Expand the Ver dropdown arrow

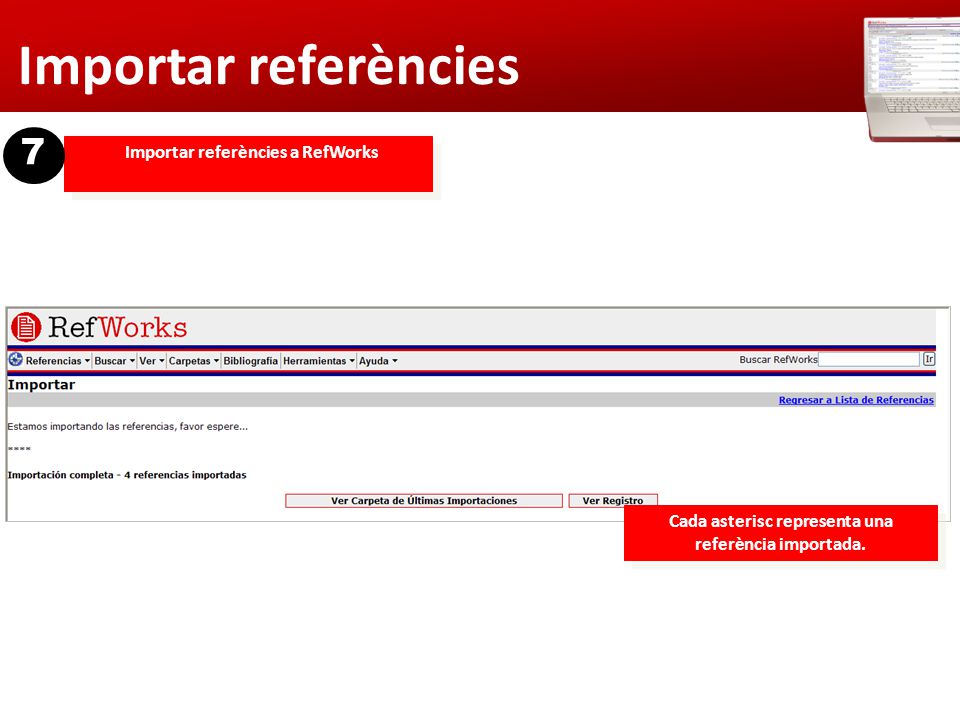162,361
